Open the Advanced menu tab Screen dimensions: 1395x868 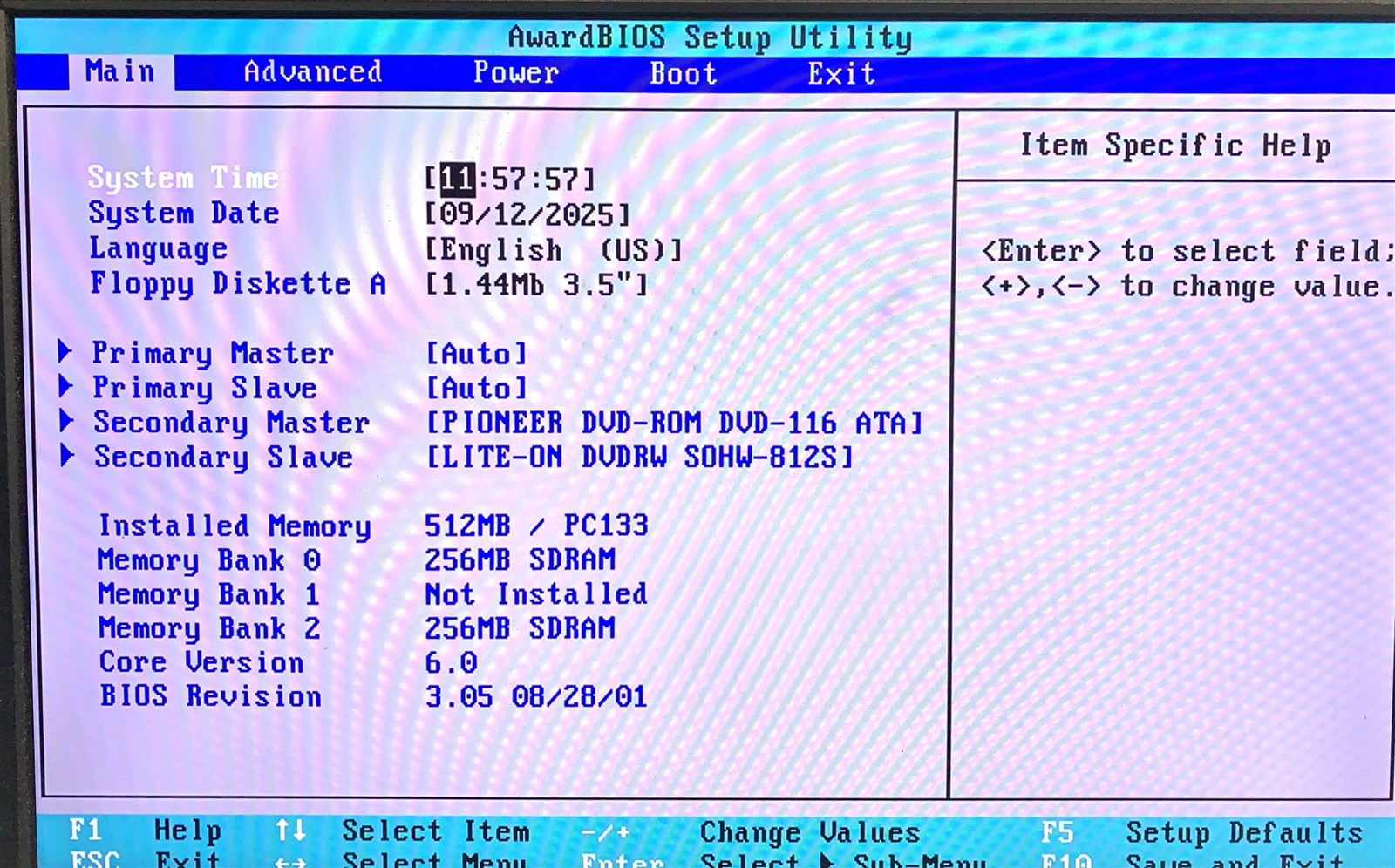pyautogui.click(x=313, y=71)
